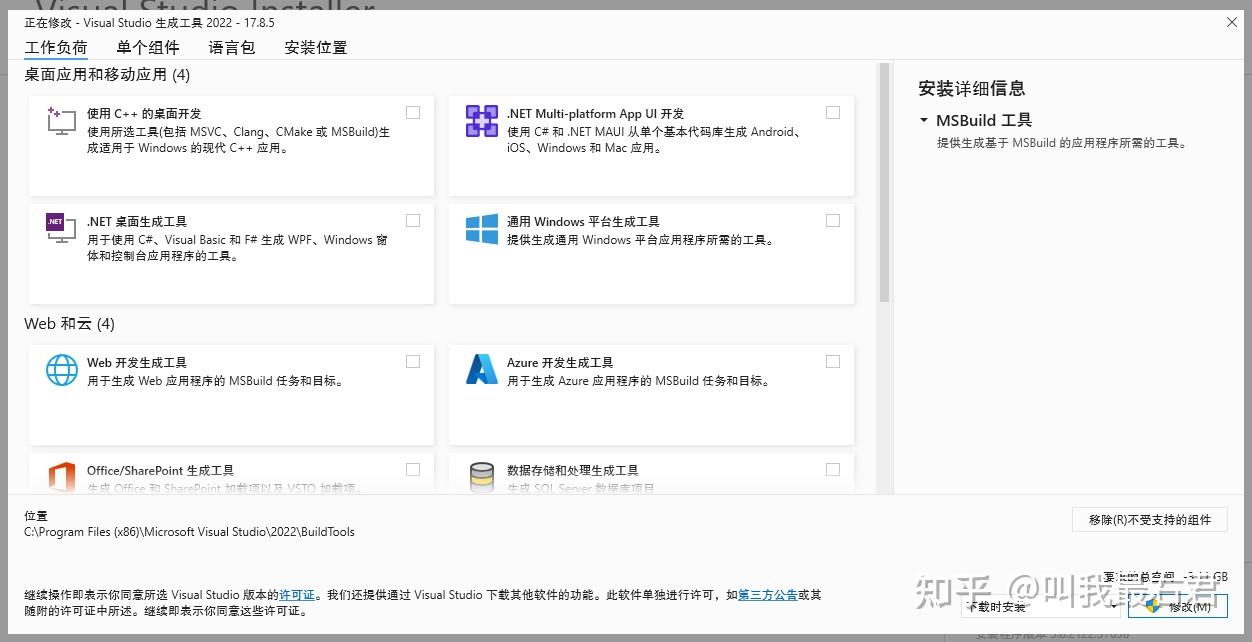Click 移除(R)不受支持的组件 button
This screenshot has width=1252, height=642.
click(1149, 519)
